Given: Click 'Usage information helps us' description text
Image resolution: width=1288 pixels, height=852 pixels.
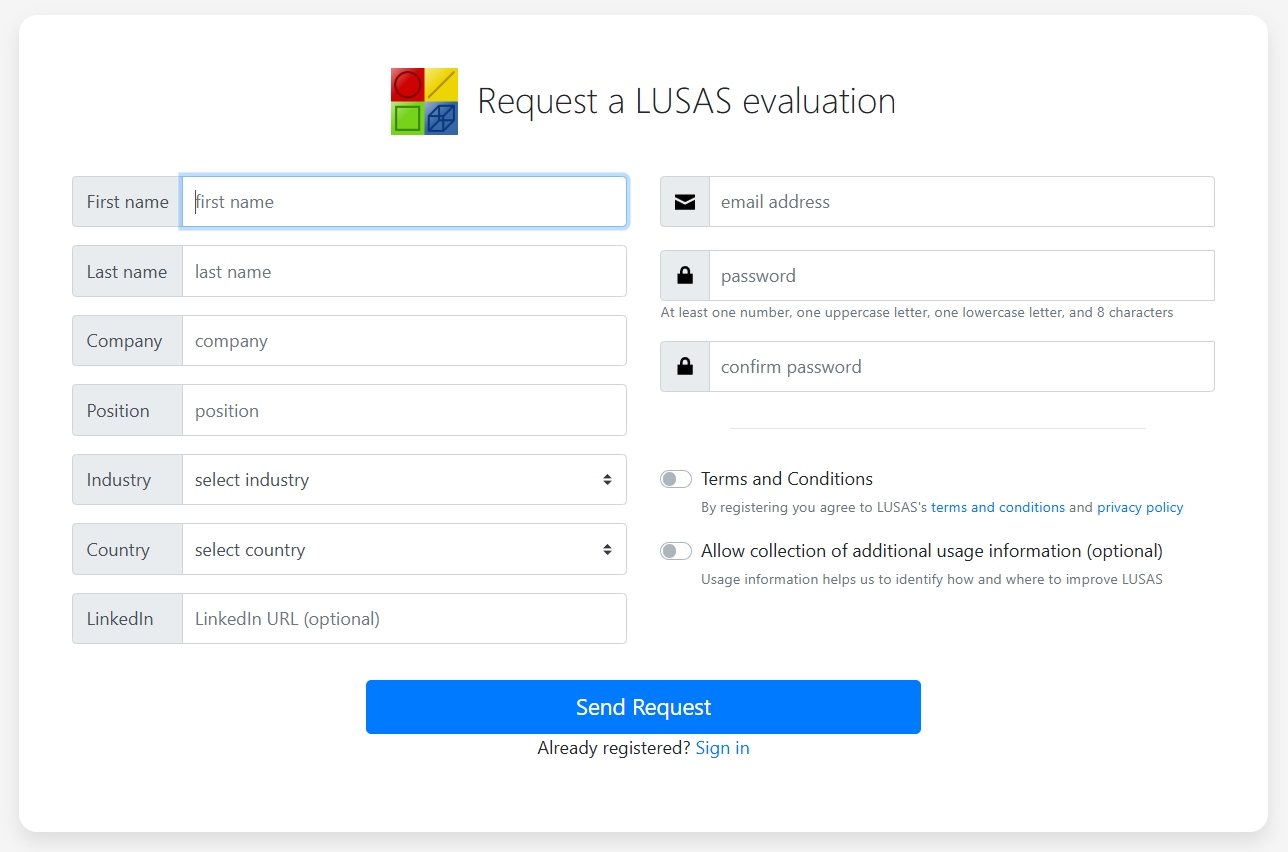Looking at the screenshot, I should 932,579.
